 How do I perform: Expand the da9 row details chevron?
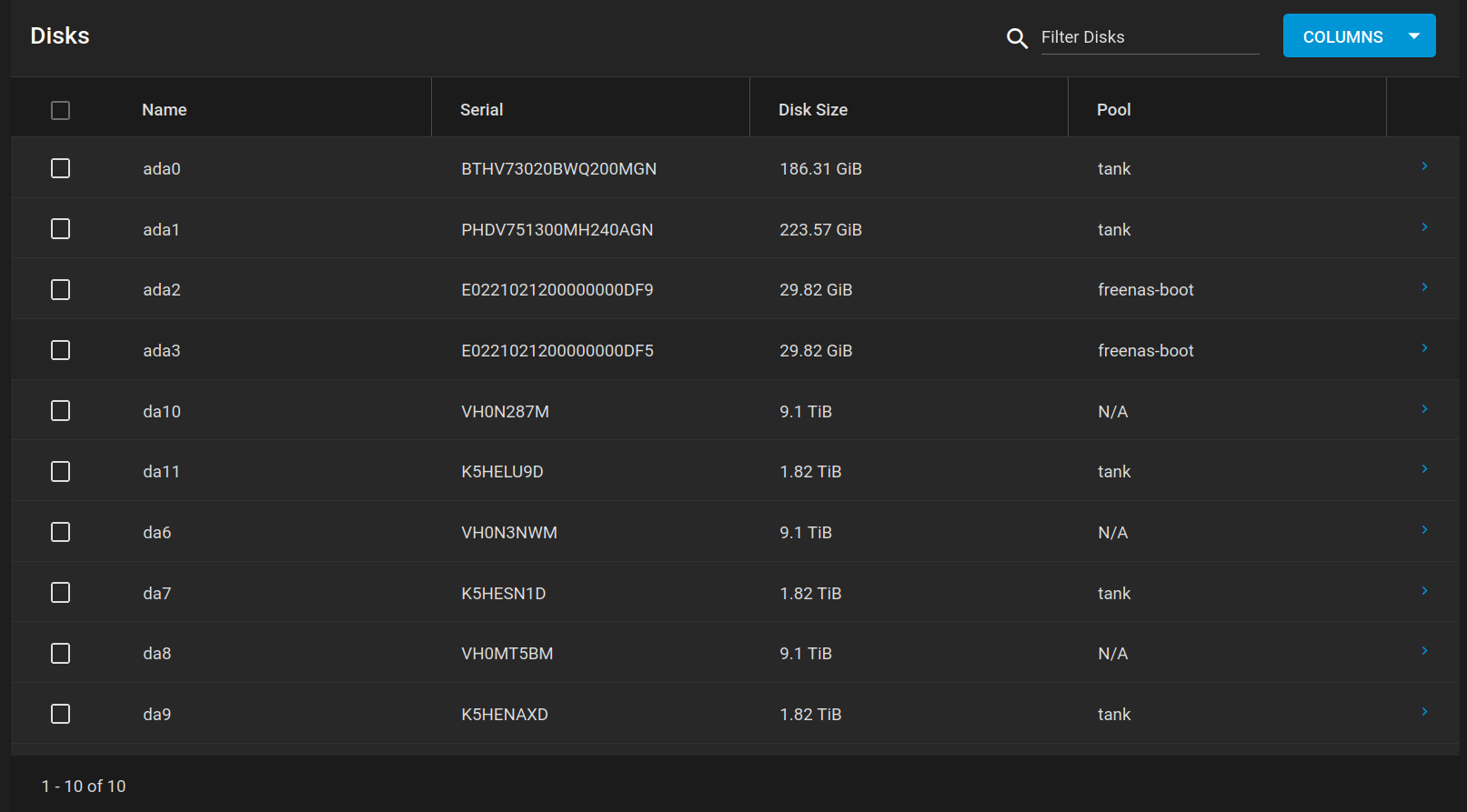[1424, 712]
